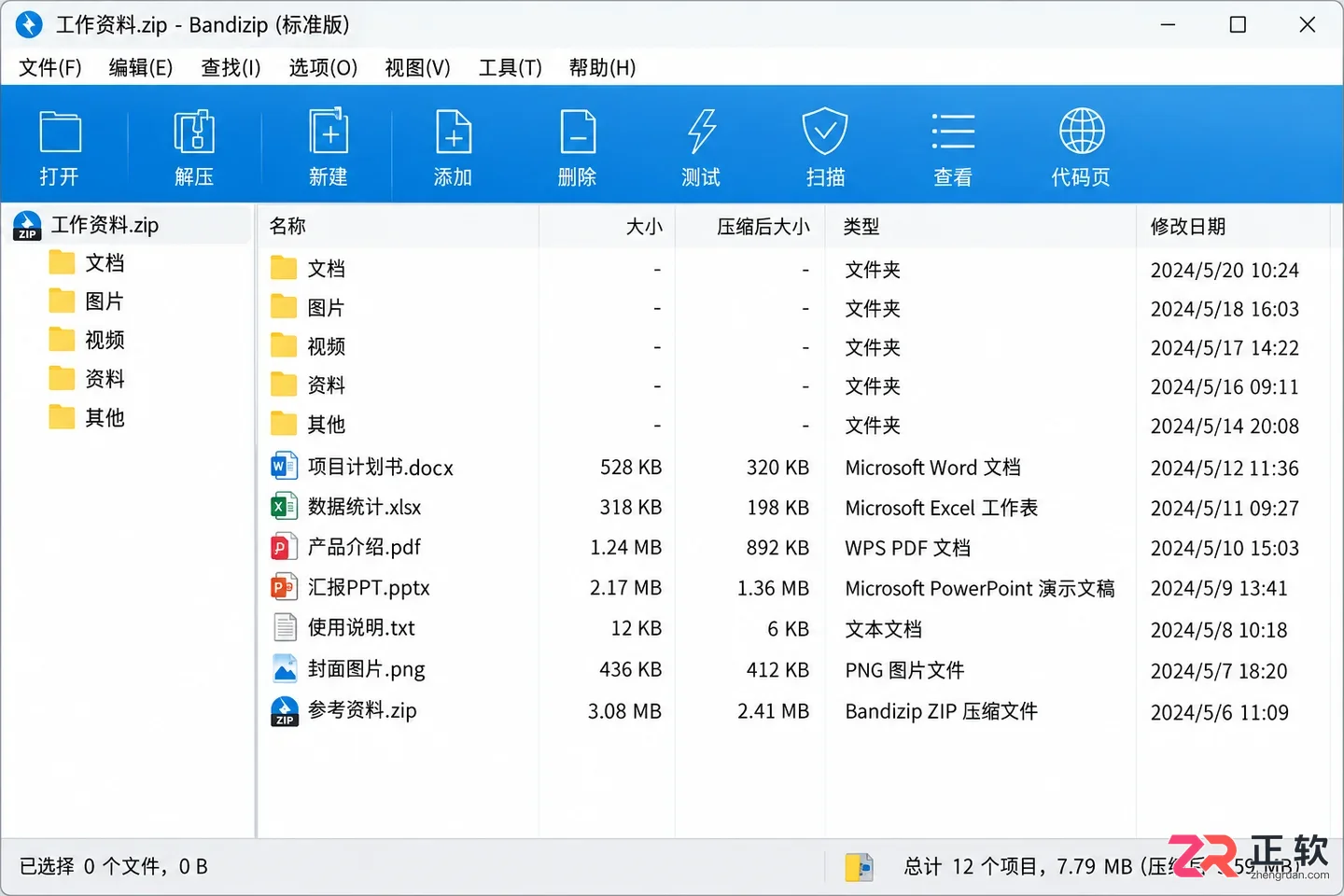Select the file name 使用说明.txt

point(361,628)
